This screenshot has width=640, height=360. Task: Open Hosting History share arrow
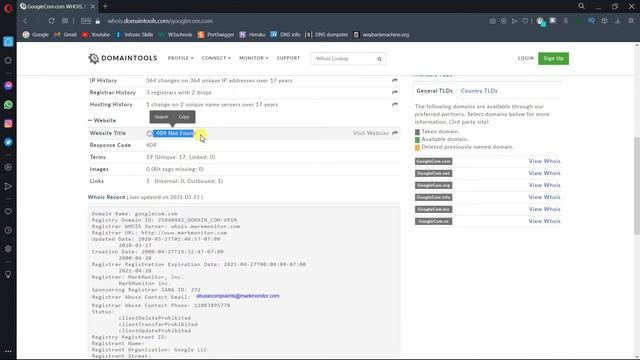click(395, 104)
